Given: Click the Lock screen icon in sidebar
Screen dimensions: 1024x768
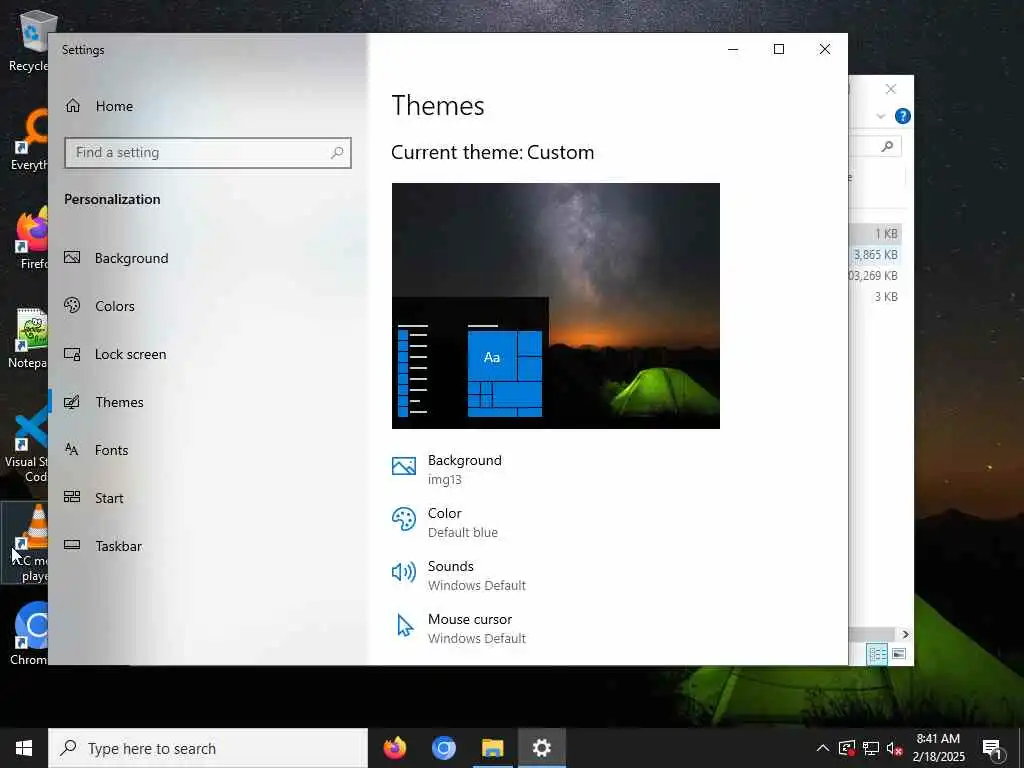Looking at the screenshot, I should 72,354.
